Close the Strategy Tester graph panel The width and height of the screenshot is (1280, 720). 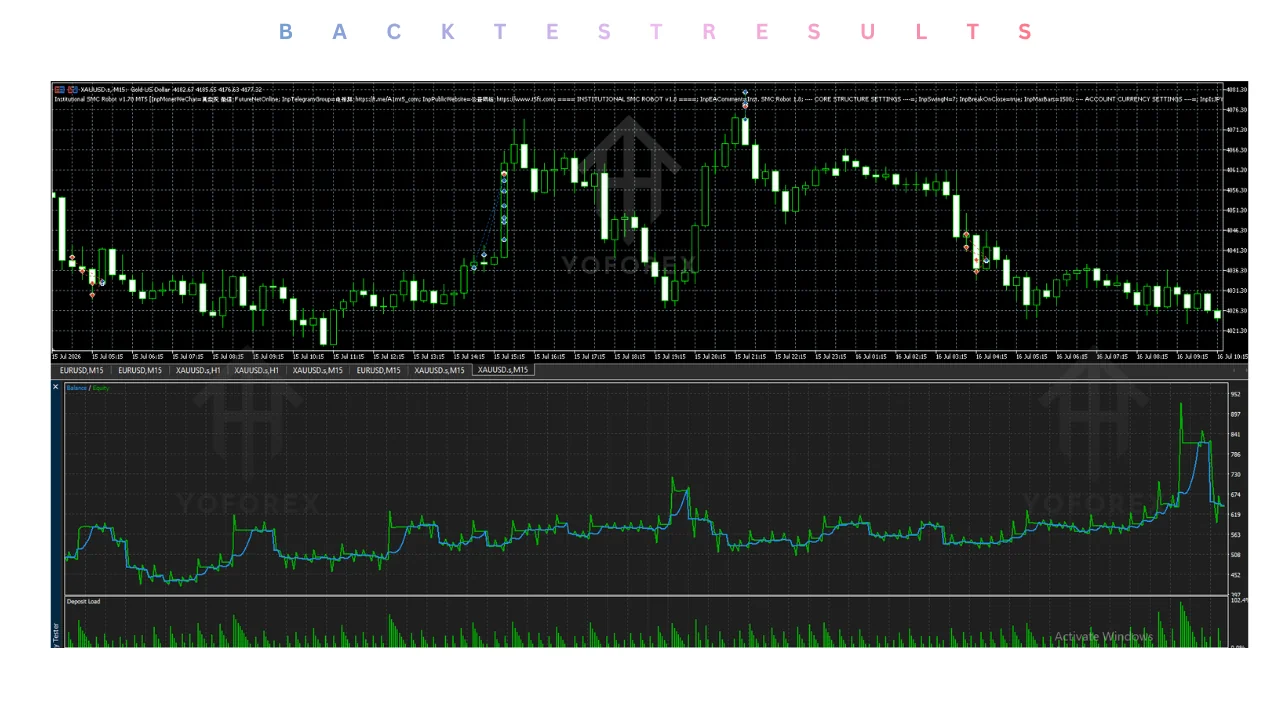[55, 386]
